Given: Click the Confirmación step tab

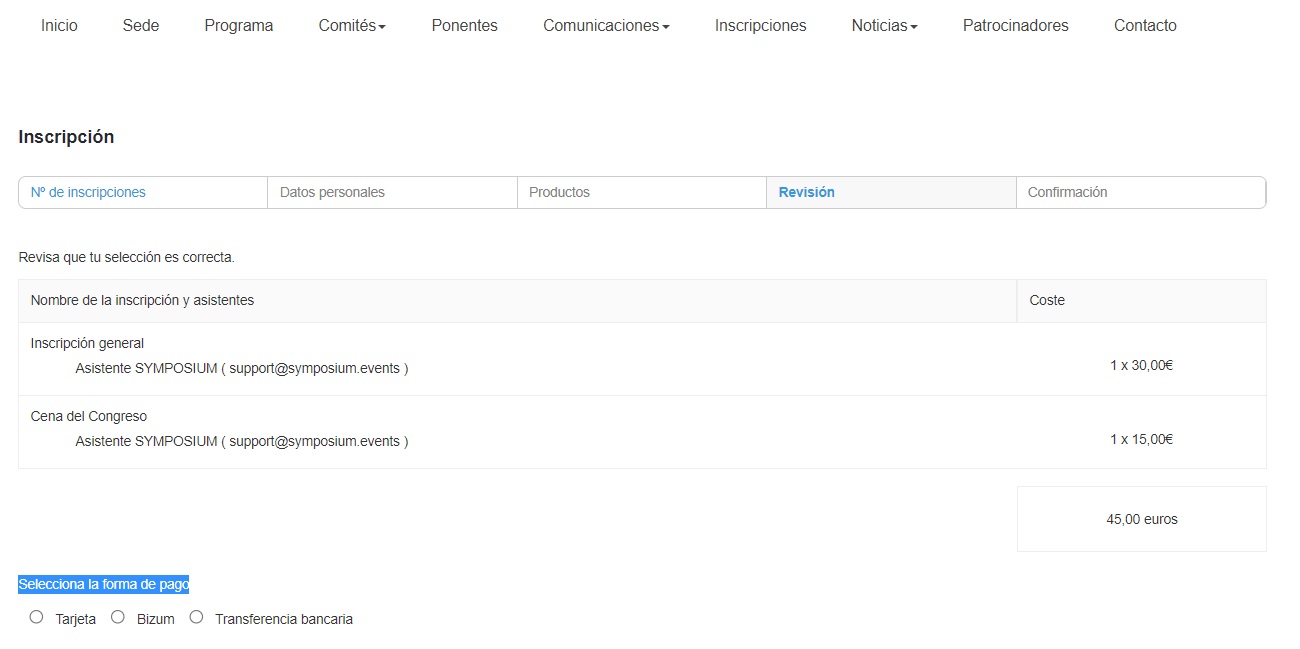Looking at the screenshot, I should pyautogui.click(x=1067, y=192).
